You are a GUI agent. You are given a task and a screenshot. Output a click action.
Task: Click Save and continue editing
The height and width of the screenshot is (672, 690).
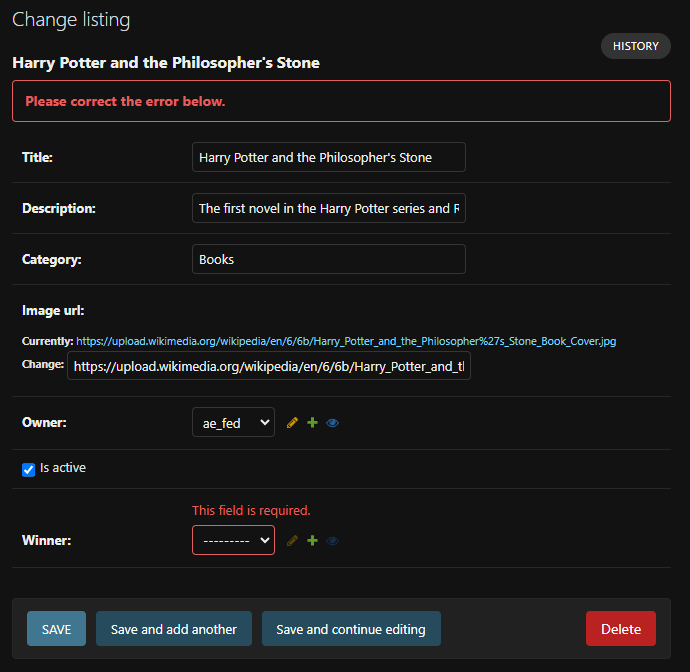pyautogui.click(x=351, y=628)
